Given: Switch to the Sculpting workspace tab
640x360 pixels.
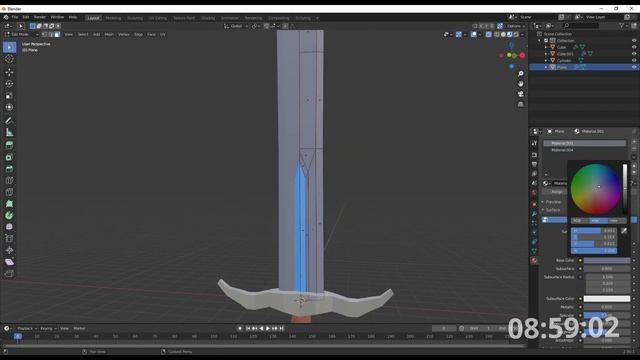Looking at the screenshot, I should pyautogui.click(x=135, y=18).
